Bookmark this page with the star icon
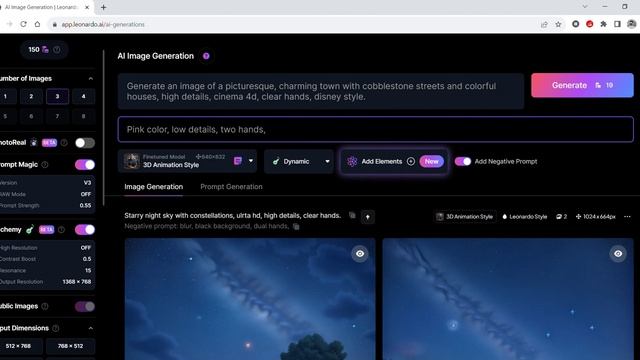Image resolution: width=640 pixels, height=360 pixels. coord(558,24)
